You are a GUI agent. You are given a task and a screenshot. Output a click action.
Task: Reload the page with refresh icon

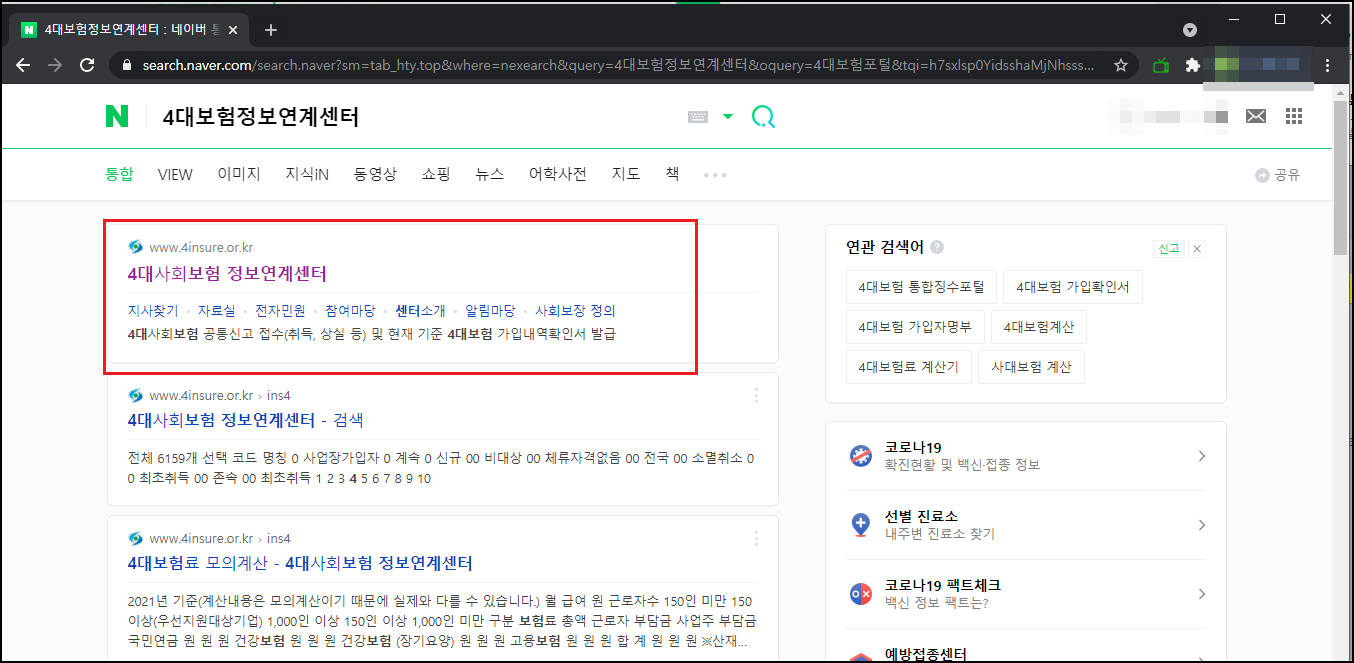(87, 65)
